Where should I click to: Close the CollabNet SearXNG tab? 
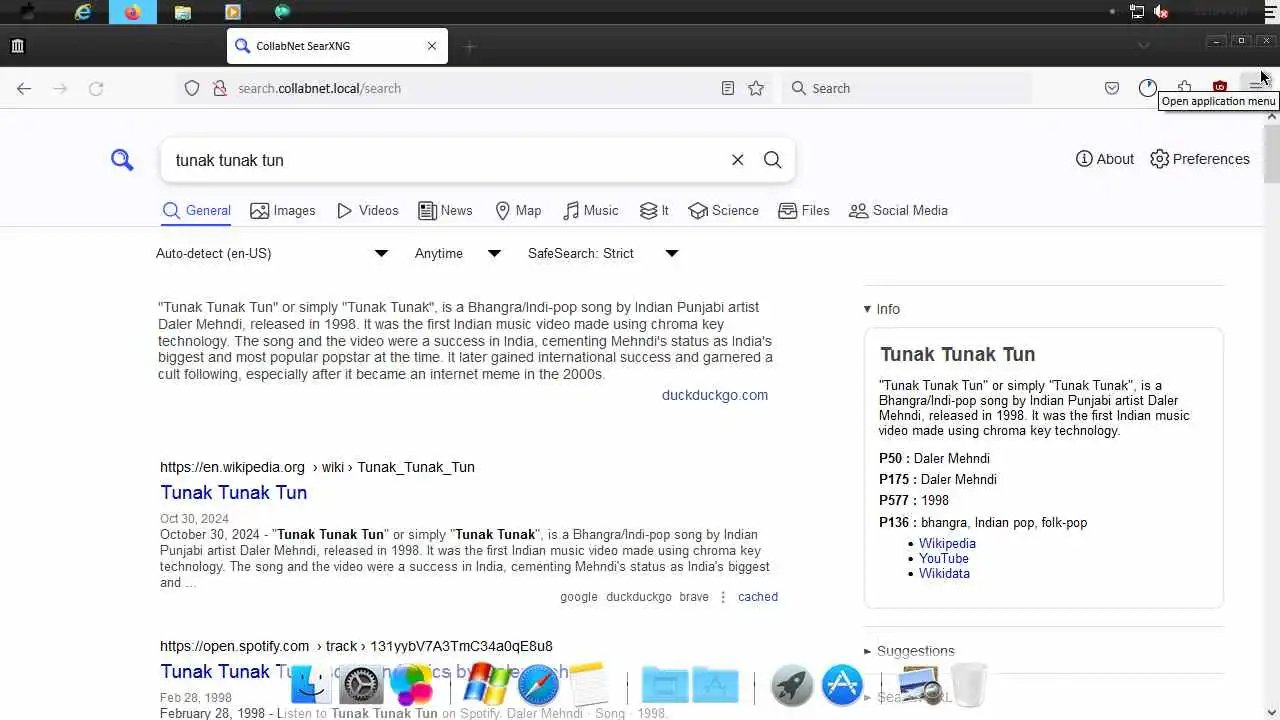432,46
